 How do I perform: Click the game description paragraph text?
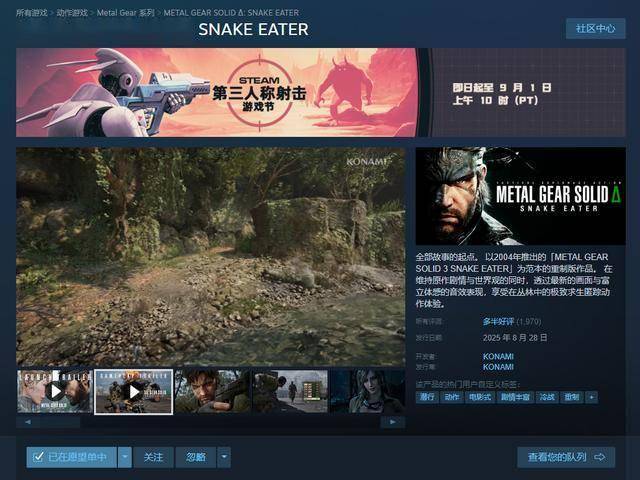tap(514, 280)
